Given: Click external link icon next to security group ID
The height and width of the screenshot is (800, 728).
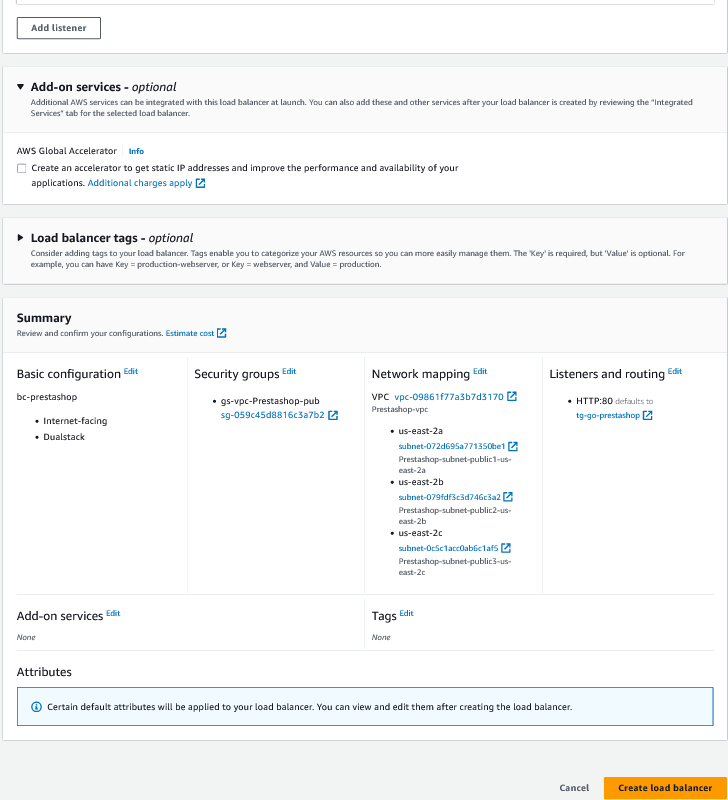Looking at the screenshot, I should pos(333,415).
